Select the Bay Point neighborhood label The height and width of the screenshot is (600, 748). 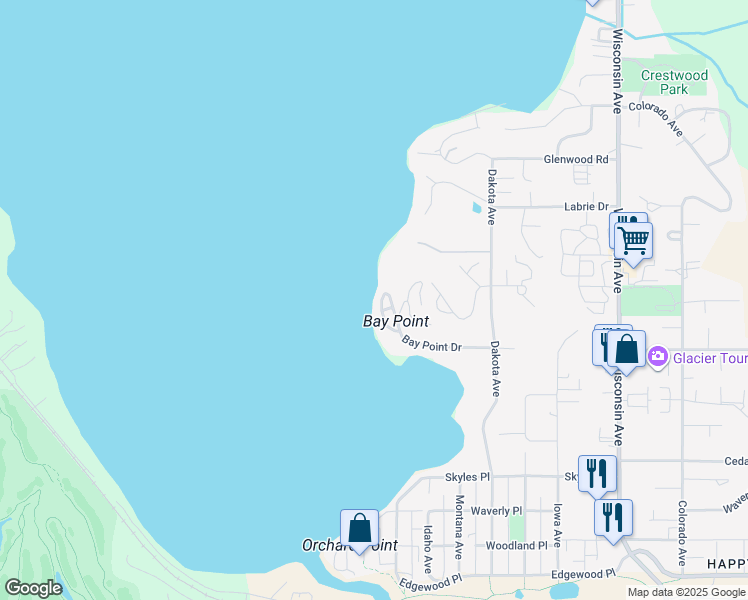tap(395, 321)
